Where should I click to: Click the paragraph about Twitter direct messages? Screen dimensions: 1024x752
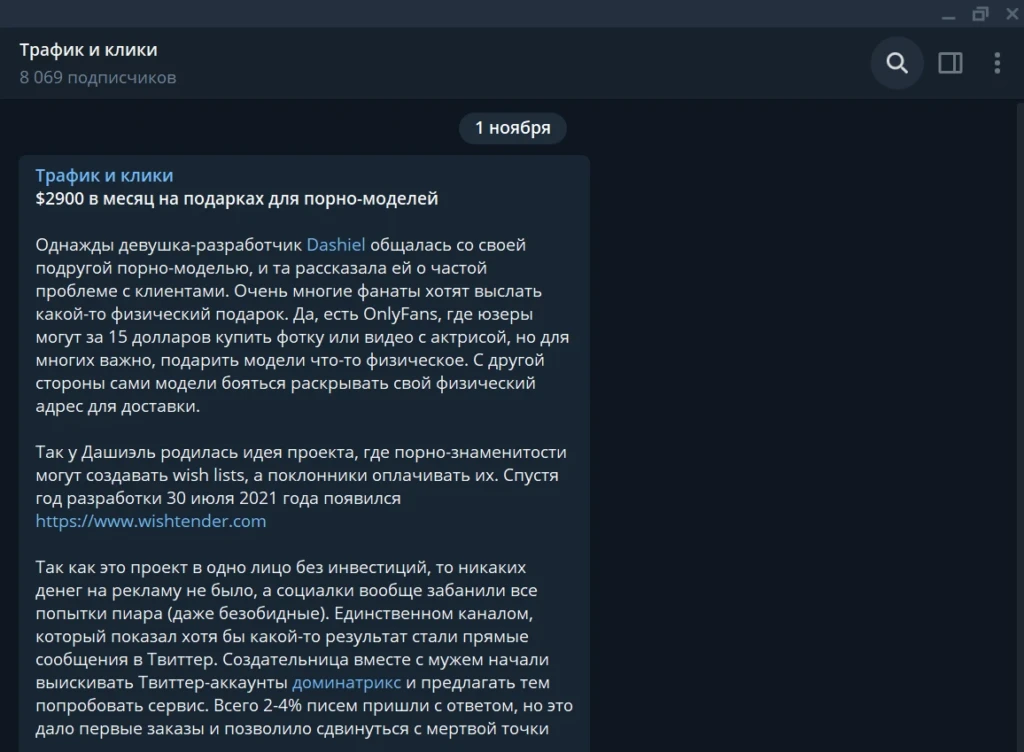(304, 648)
